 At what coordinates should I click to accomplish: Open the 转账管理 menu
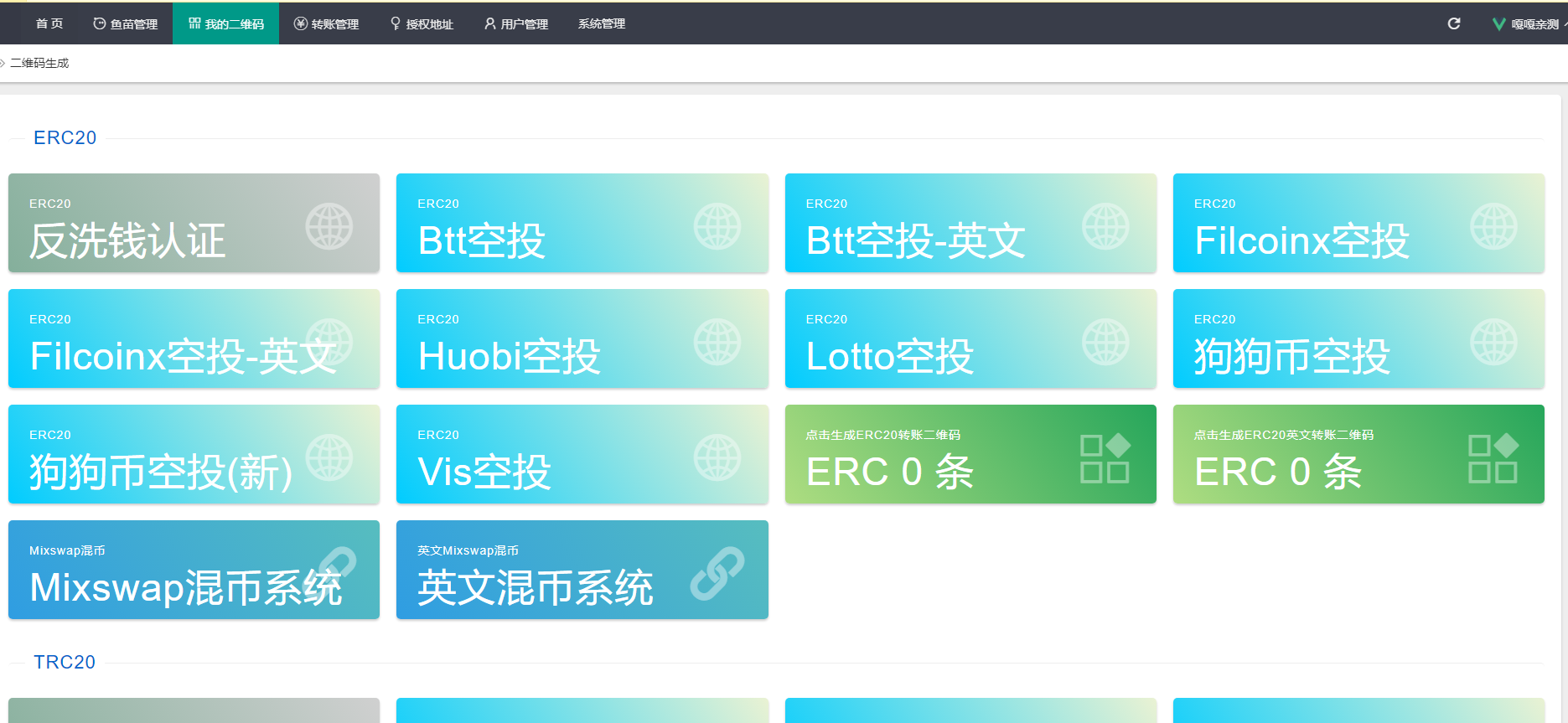(x=326, y=23)
